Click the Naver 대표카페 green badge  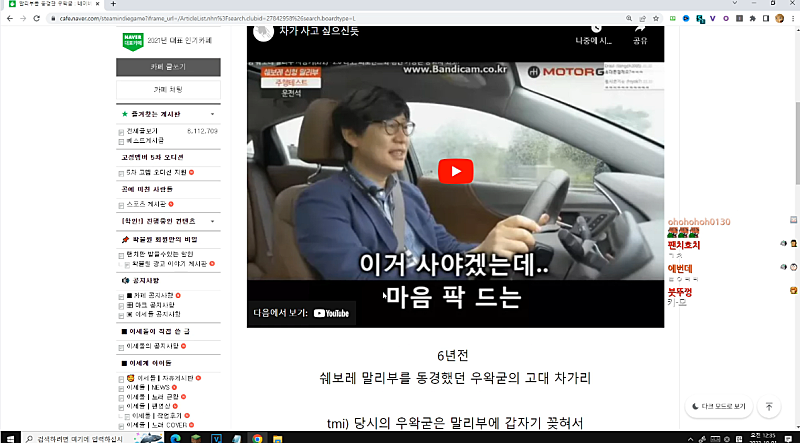pos(133,41)
